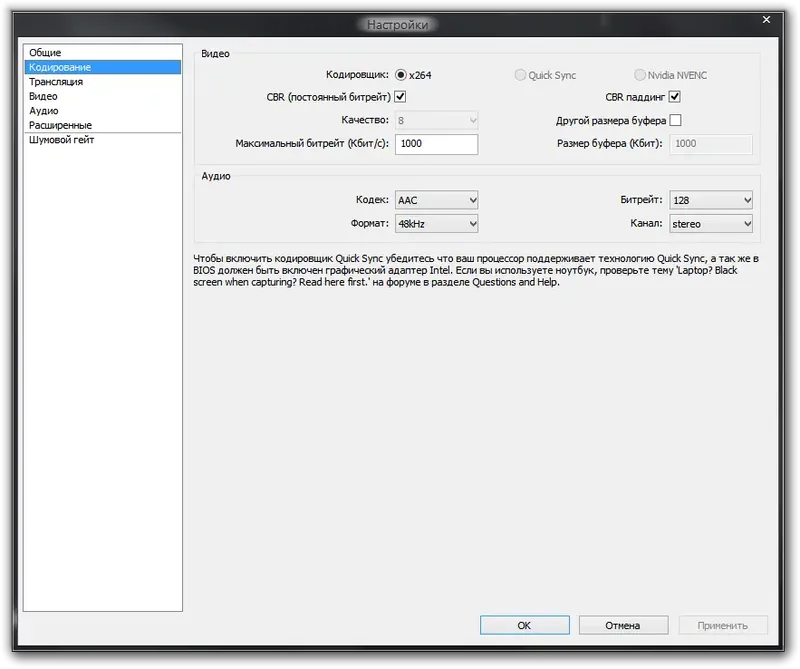Select Кодирование in the settings list
The image size is (800, 669).
tap(103, 67)
